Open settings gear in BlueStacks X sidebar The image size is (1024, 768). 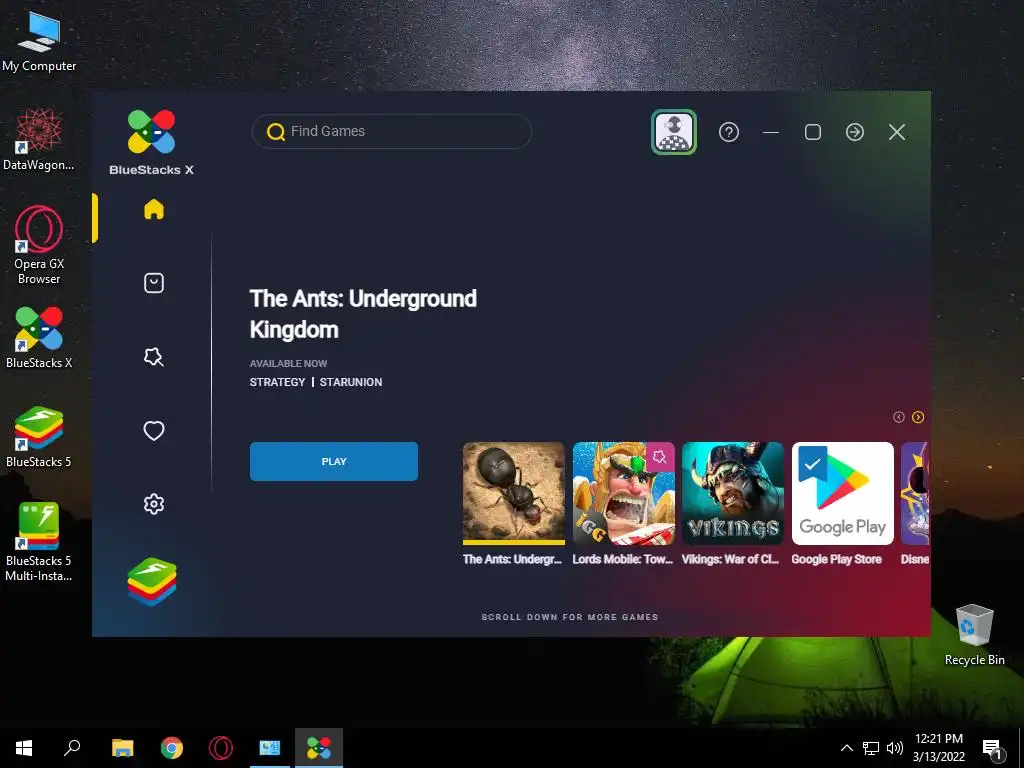(x=153, y=504)
